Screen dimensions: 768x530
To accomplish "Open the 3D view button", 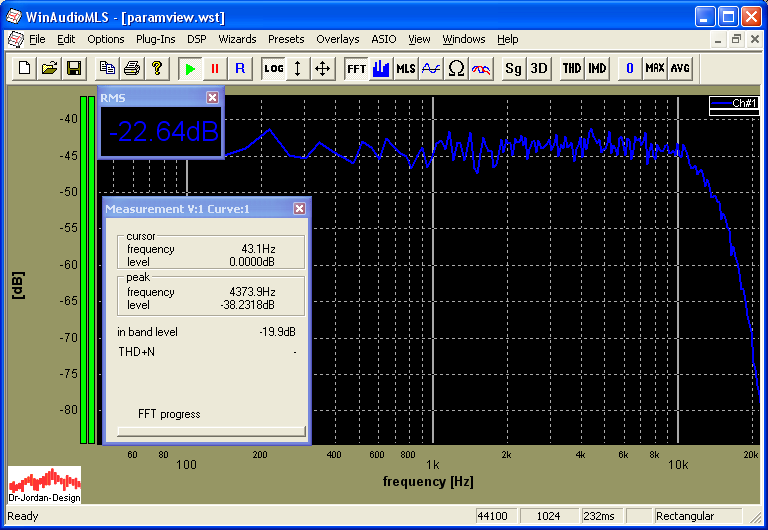I will (x=538, y=68).
